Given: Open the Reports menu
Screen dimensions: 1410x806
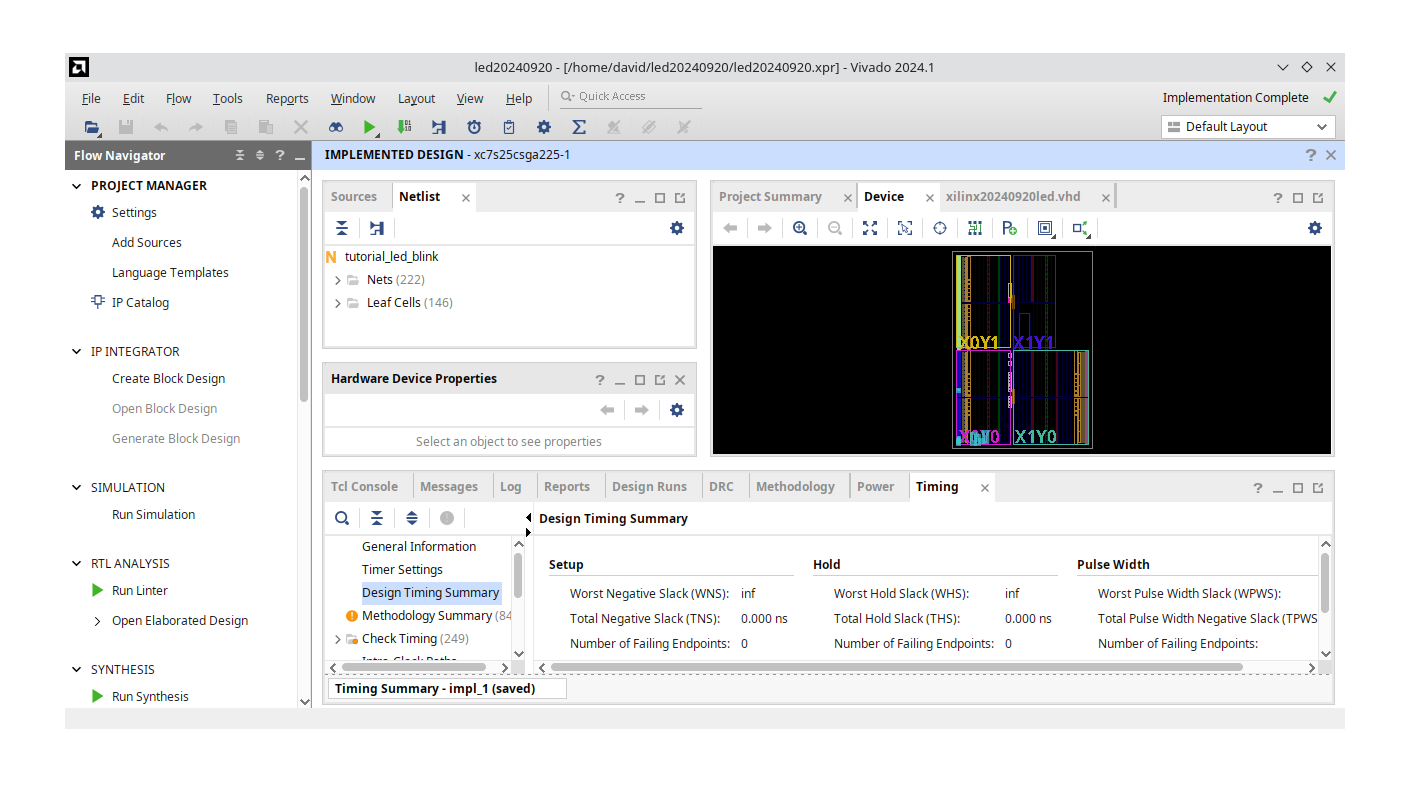Looking at the screenshot, I should [287, 98].
